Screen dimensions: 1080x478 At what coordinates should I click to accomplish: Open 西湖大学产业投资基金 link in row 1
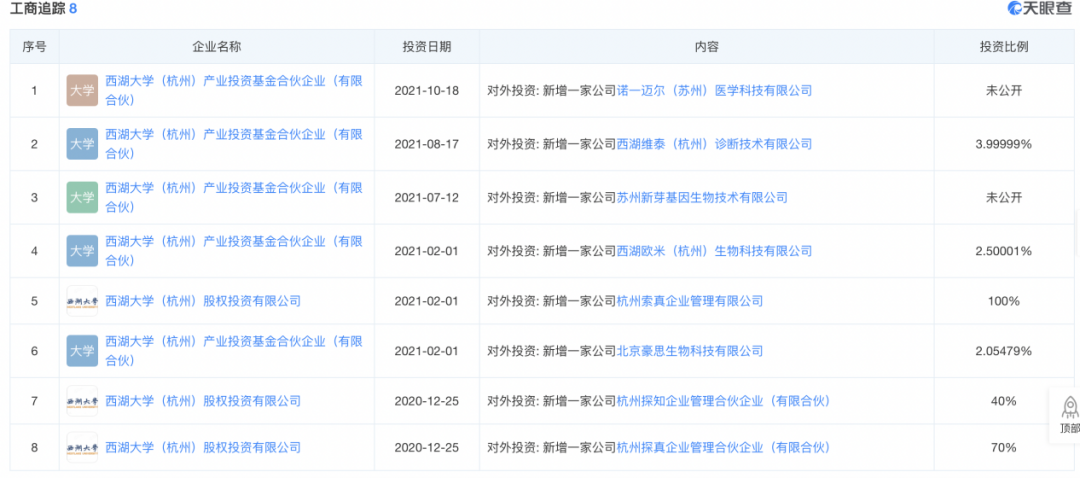[233, 90]
